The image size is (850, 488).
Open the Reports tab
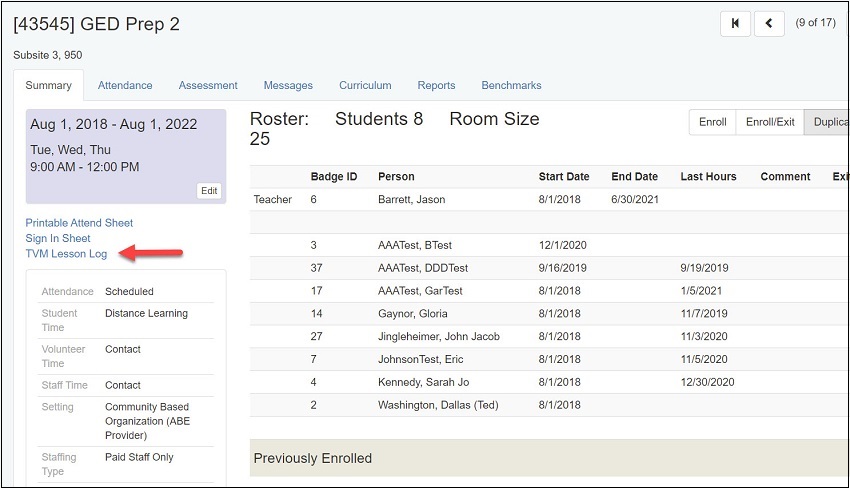click(436, 85)
